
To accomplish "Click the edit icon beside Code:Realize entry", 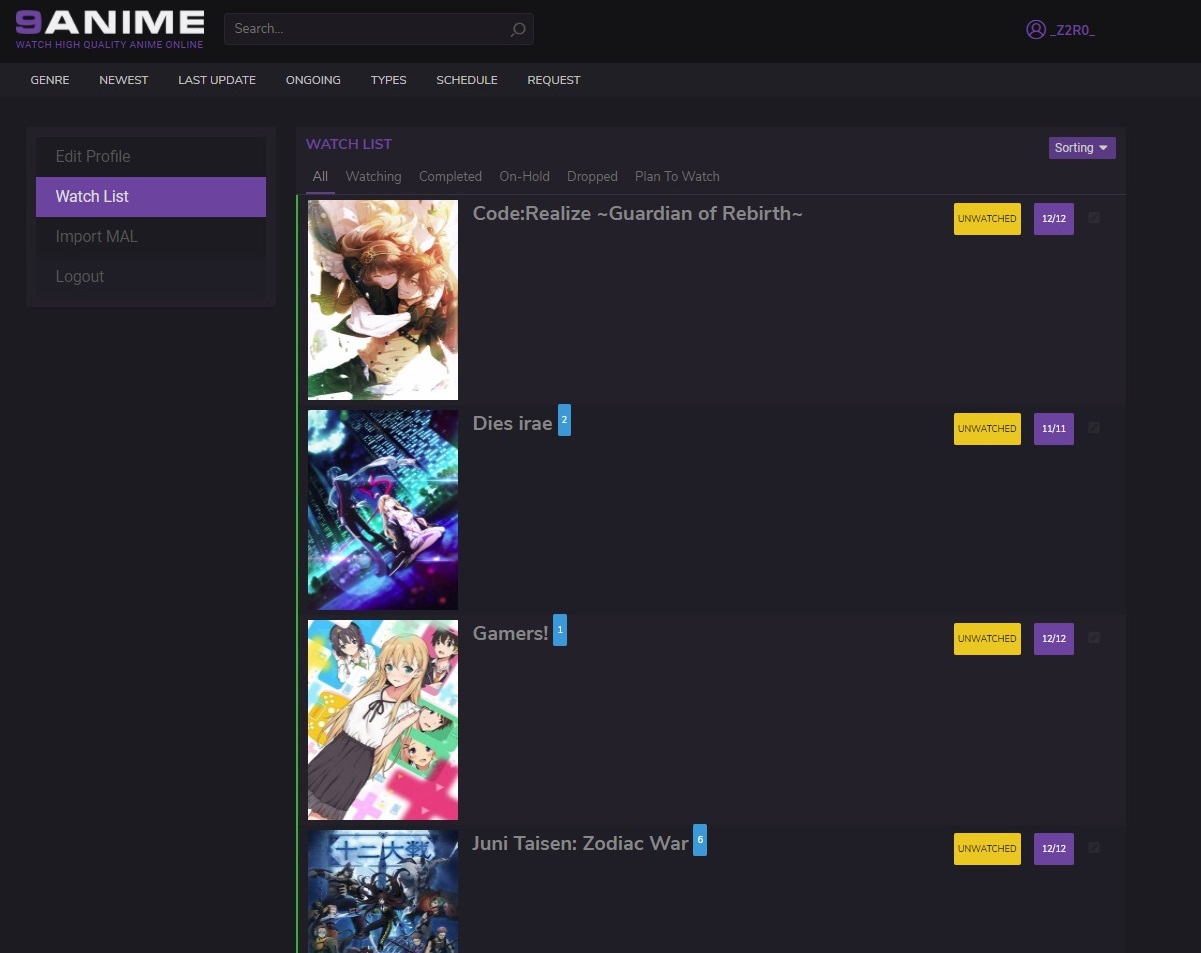I will [x=1094, y=217].
